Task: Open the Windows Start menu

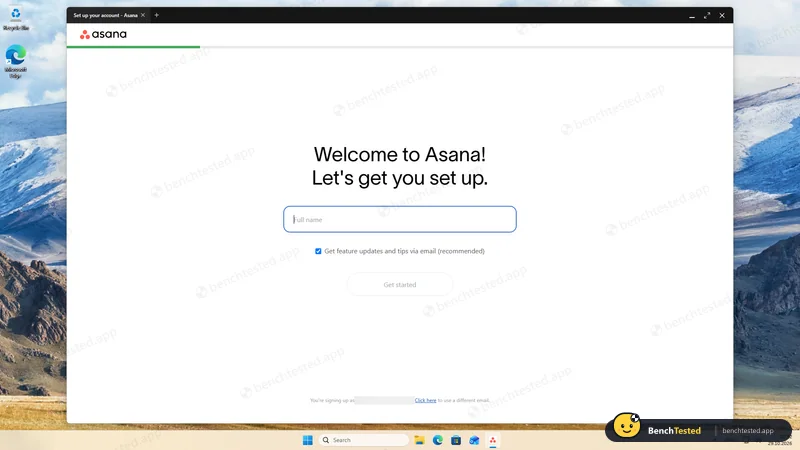Action: coord(308,440)
